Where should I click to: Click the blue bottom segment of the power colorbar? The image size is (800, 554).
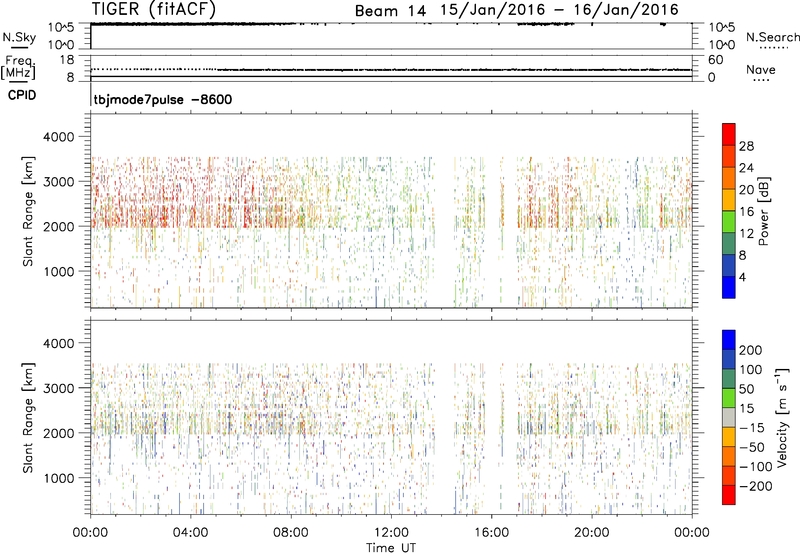click(729, 287)
